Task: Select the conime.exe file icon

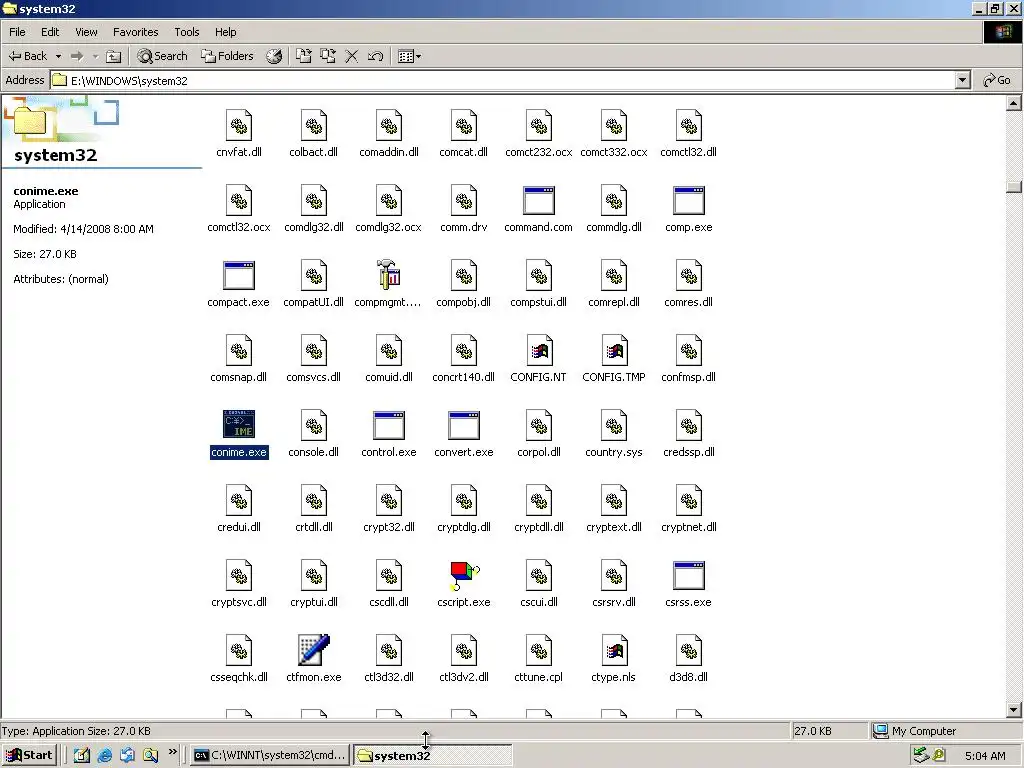Action: click(238, 424)
